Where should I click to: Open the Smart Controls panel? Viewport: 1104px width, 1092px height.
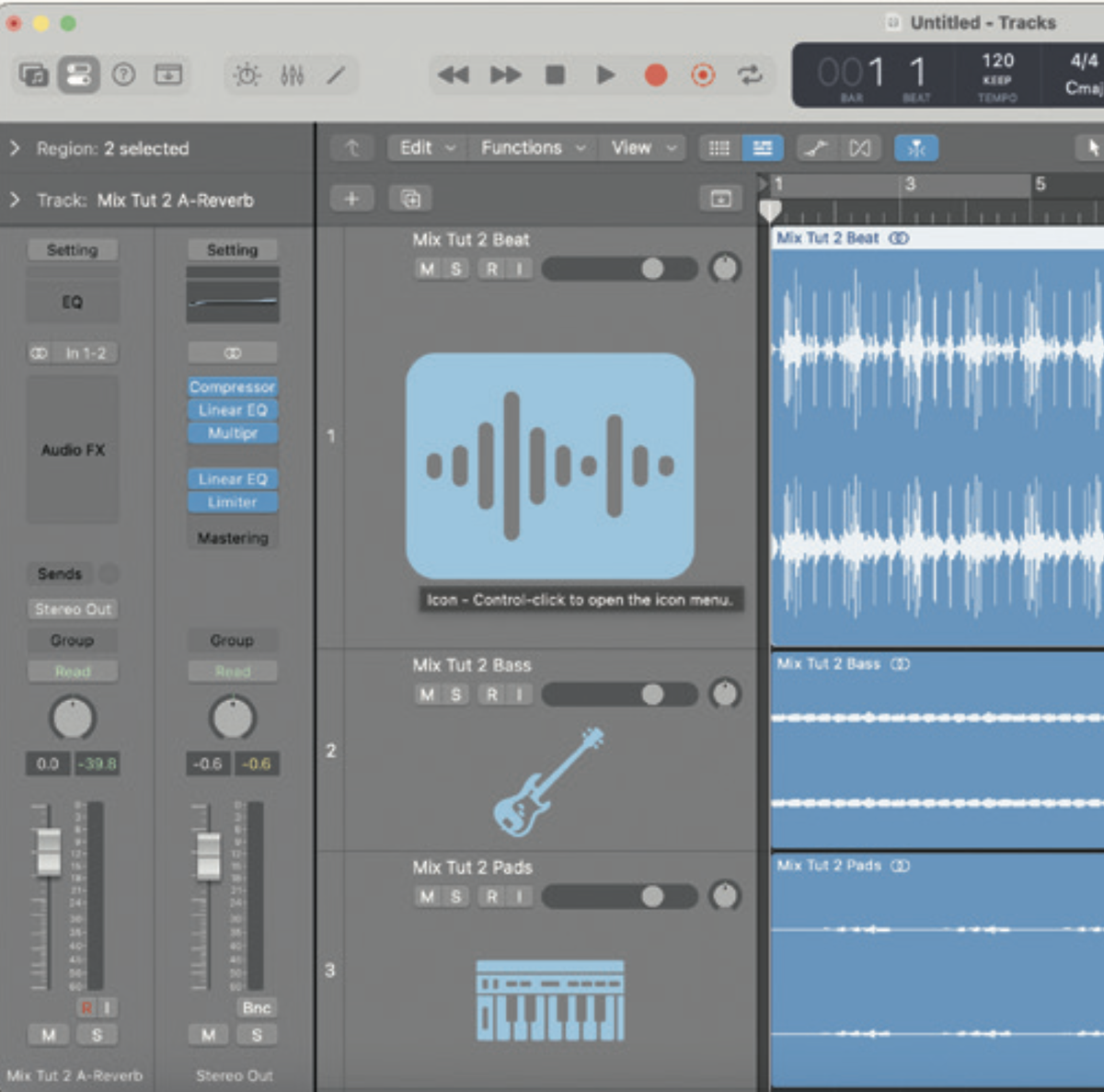247,75
